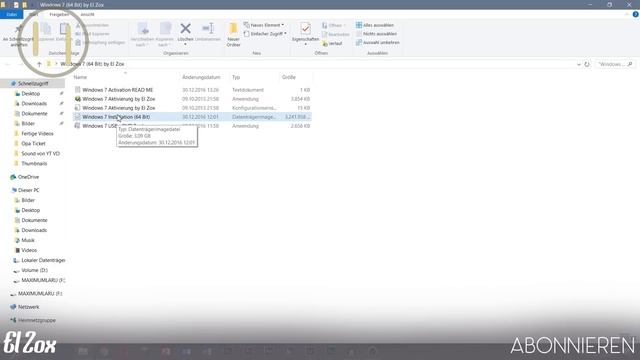The height and width of the screenshot is (360, 640).
Task: Select the Aktivierung by El Zox Anwendung file
Action: (x=192, y=99)
